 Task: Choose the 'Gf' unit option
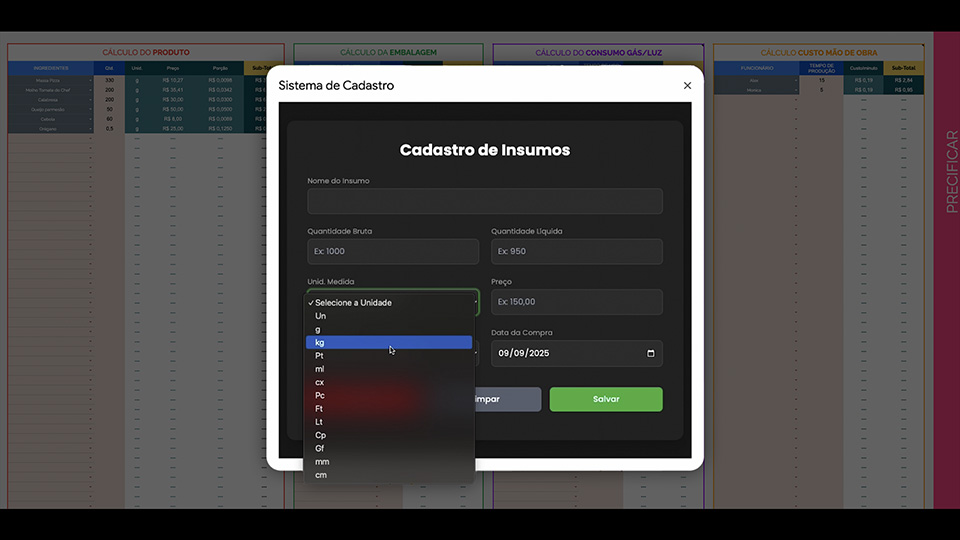click(319, 449)
